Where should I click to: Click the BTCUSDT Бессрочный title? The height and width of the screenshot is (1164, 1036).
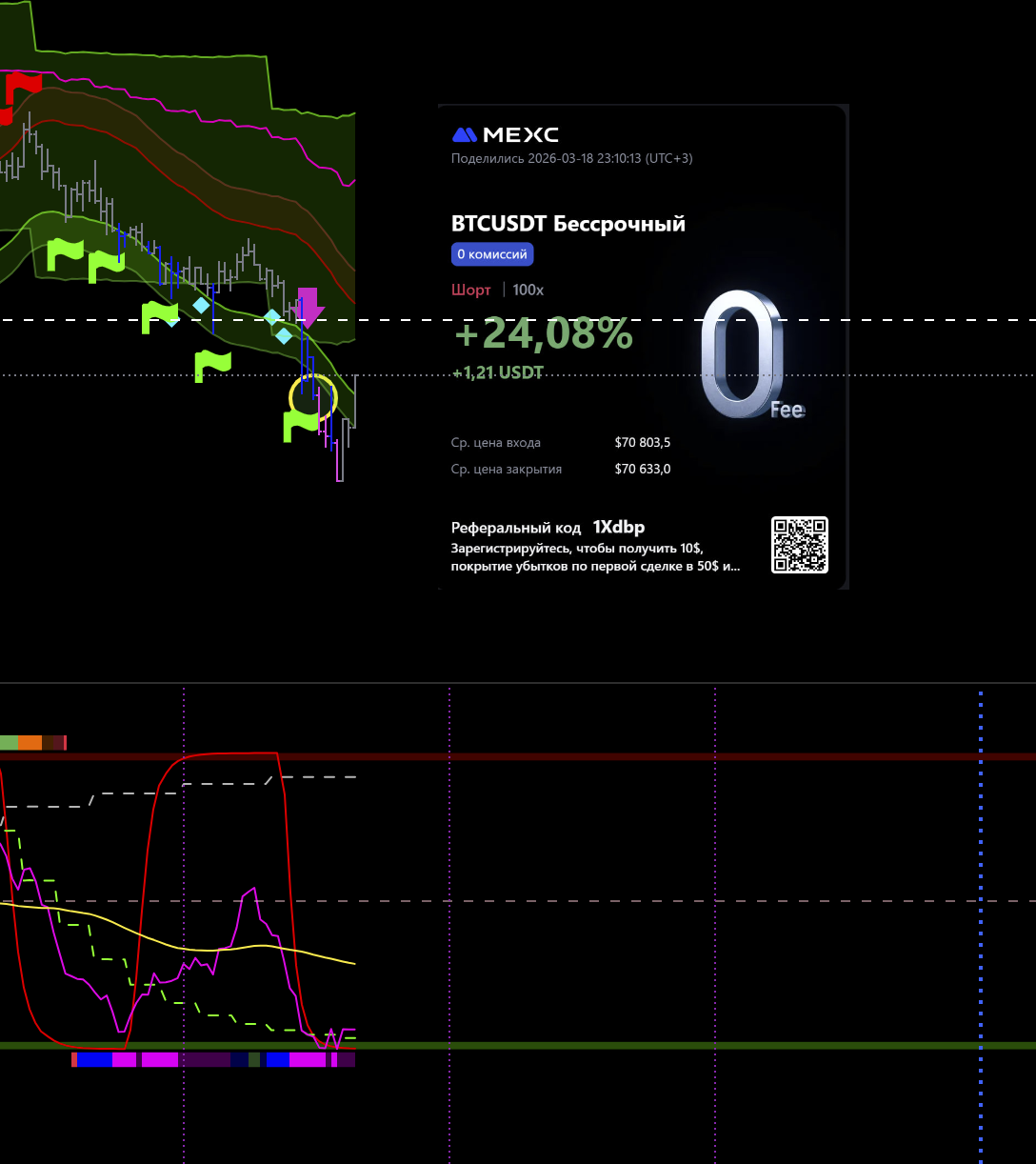568,224
